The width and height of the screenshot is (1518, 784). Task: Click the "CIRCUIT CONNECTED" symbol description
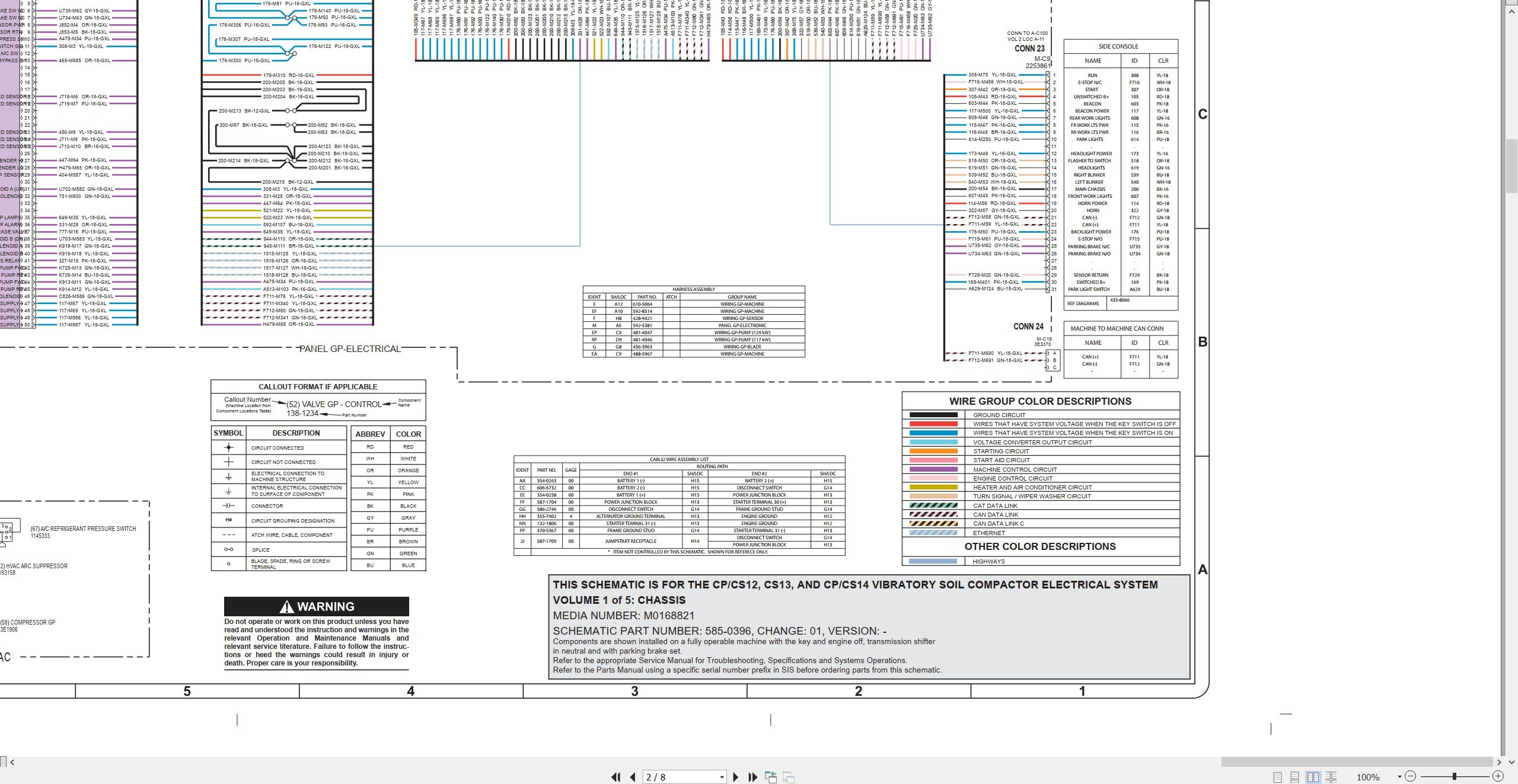coord(278,448)
